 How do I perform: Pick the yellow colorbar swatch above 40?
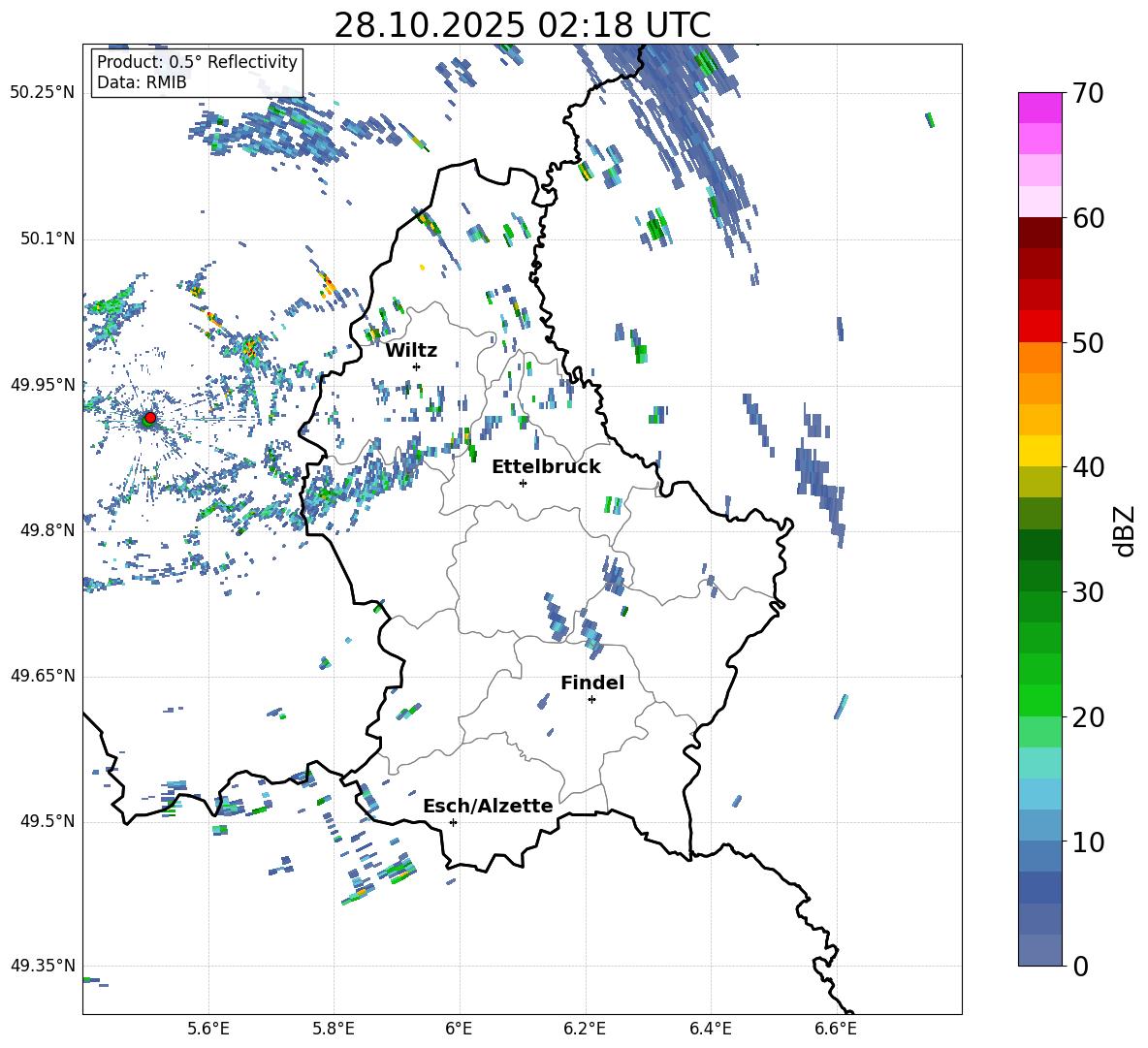[1040, 451]
